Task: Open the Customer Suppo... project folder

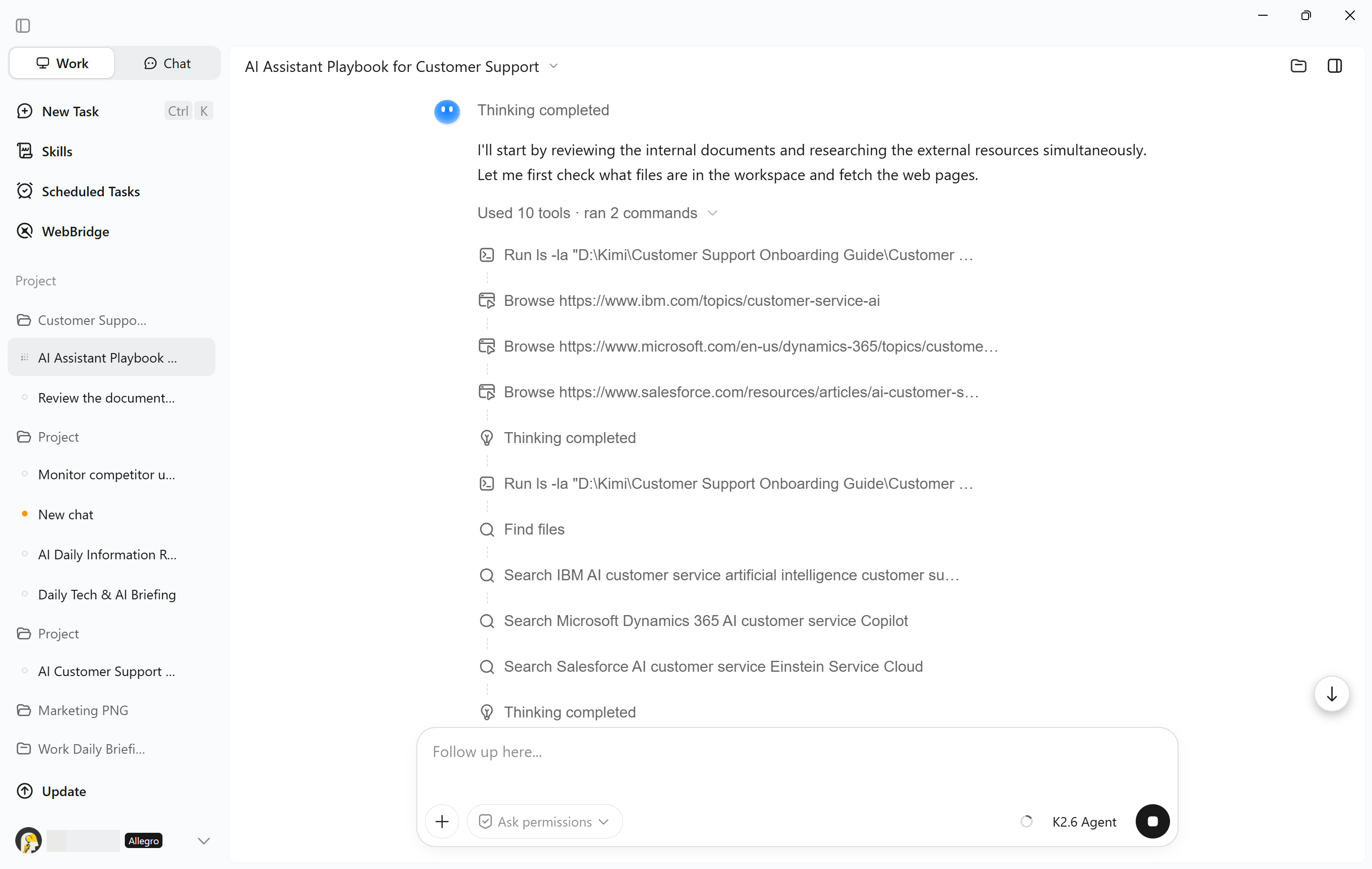Action: pyautogui.click(x=111, y=320)
